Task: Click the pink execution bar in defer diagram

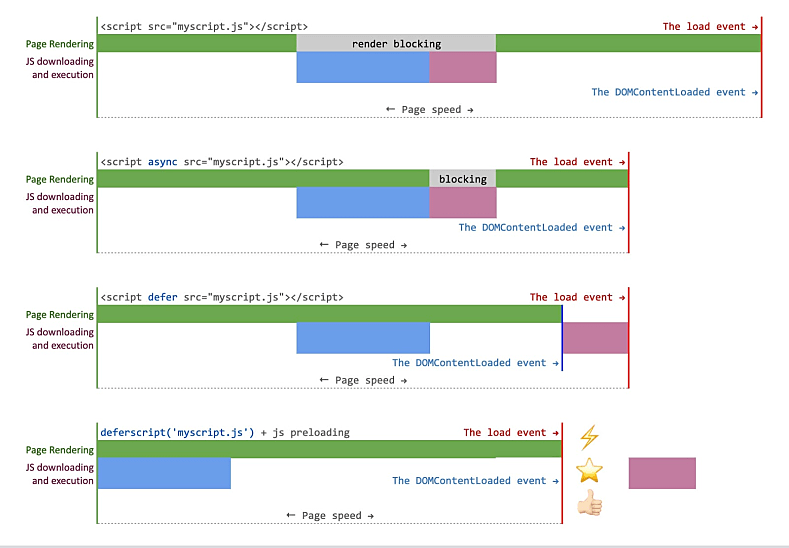Action: pos(595,338)
